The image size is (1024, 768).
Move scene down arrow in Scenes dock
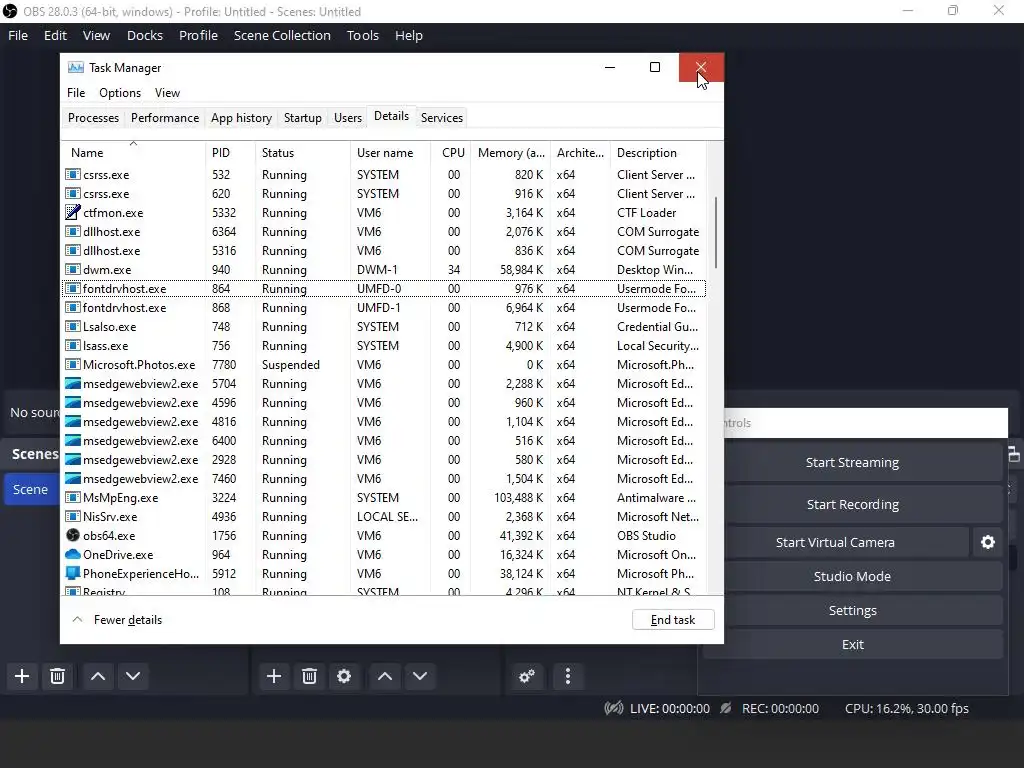[133, 676]
